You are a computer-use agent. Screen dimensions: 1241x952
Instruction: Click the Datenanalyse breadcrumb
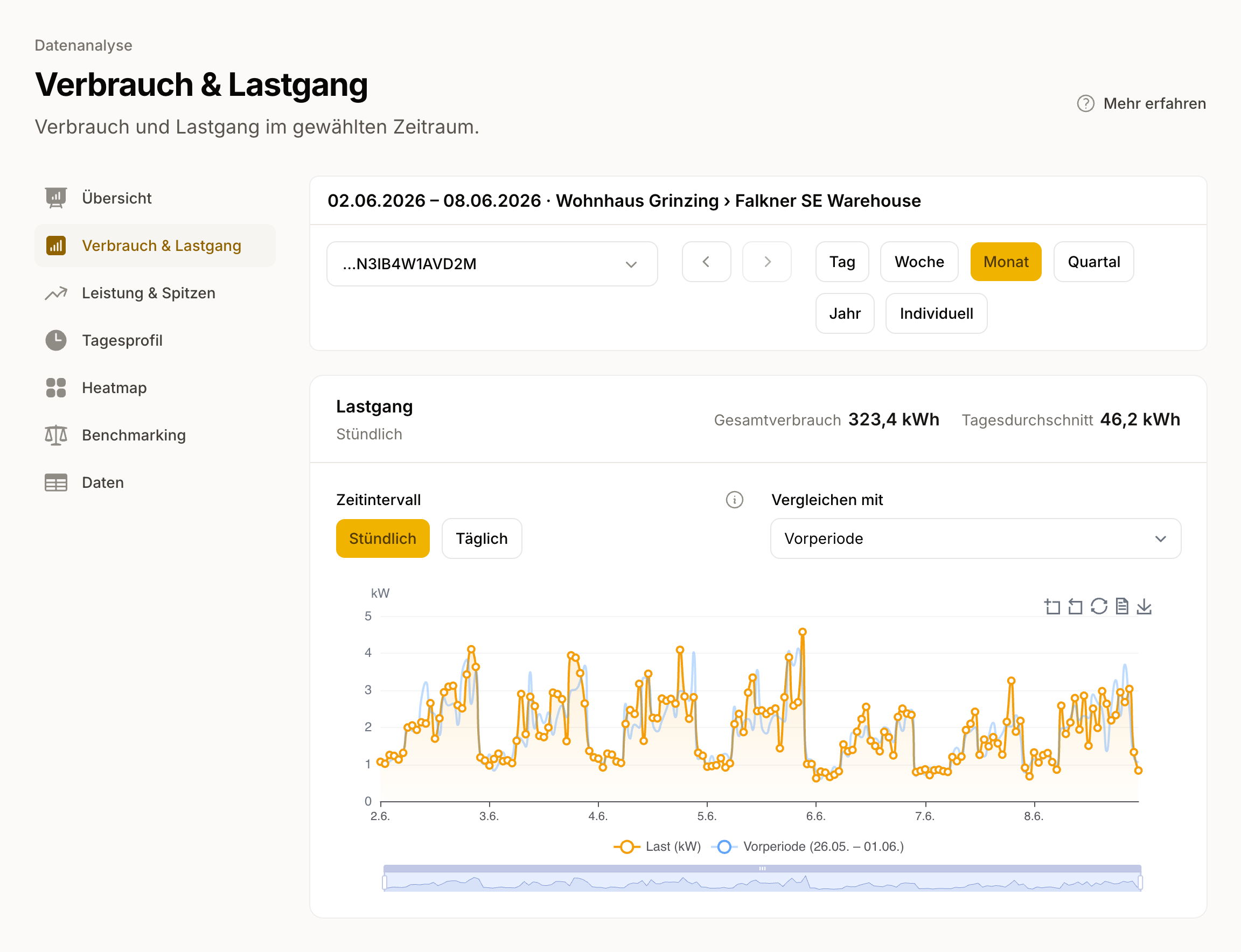(x=83, y=45)
